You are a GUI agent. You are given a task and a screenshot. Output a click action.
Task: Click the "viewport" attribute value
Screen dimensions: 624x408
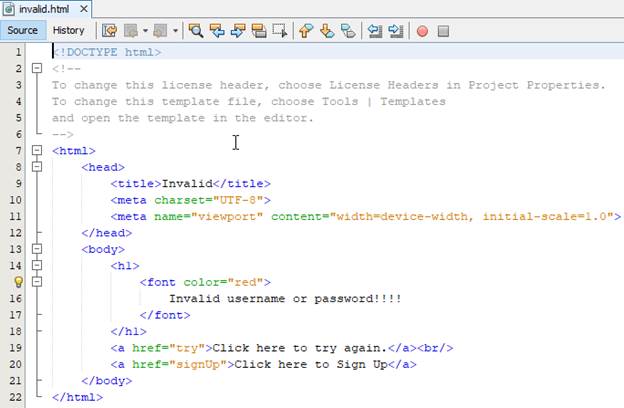point(227,217)
